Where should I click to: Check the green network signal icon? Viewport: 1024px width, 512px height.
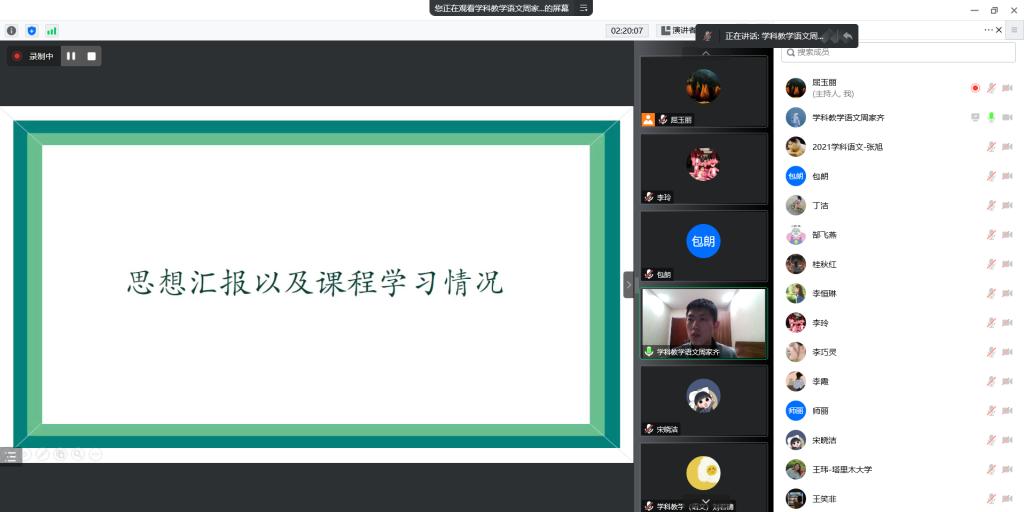[51, 31]
